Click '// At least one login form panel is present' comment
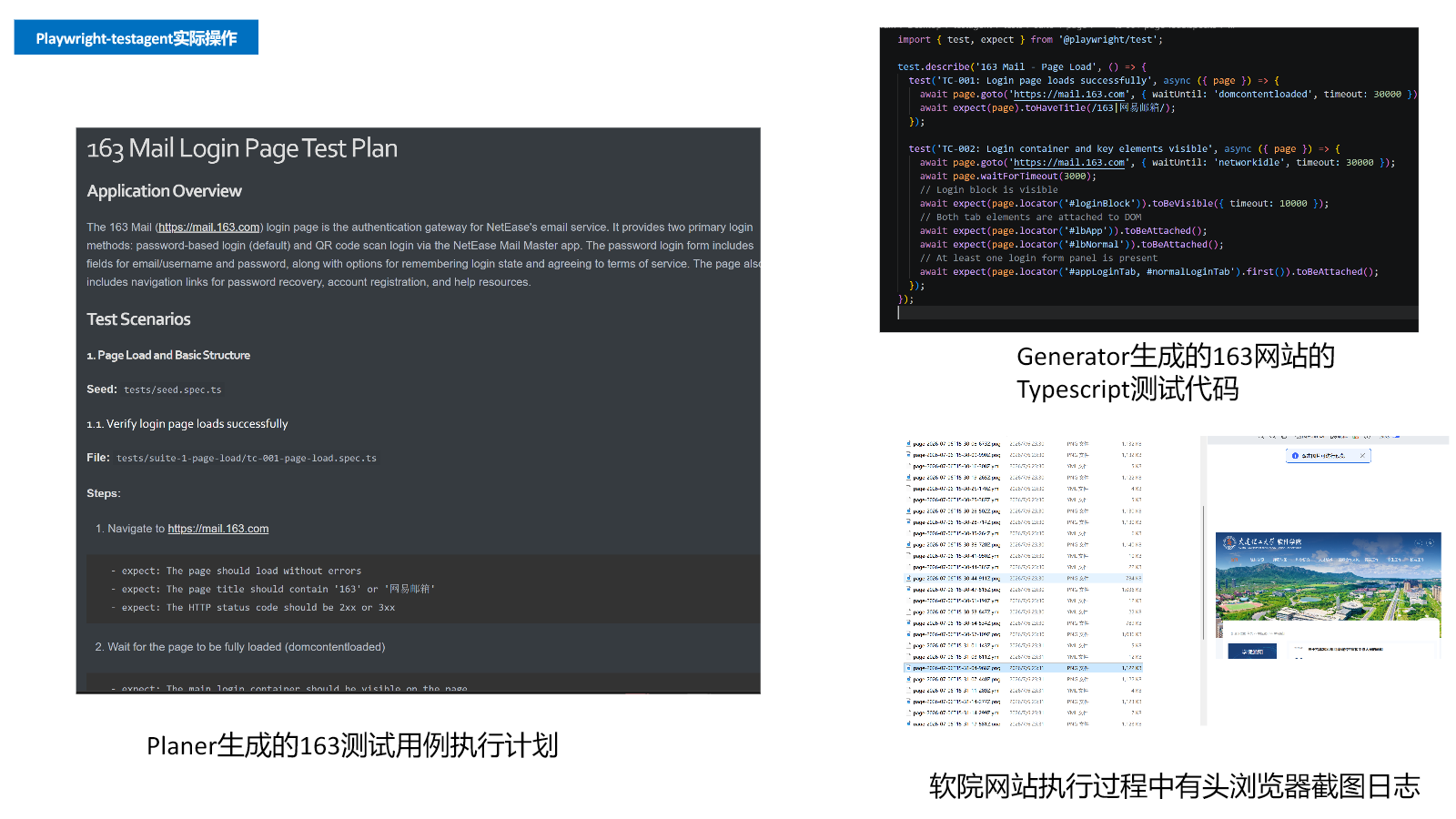Image resolution: width=1456 pixels, height=819 pixels. (x=1038, y=258)
